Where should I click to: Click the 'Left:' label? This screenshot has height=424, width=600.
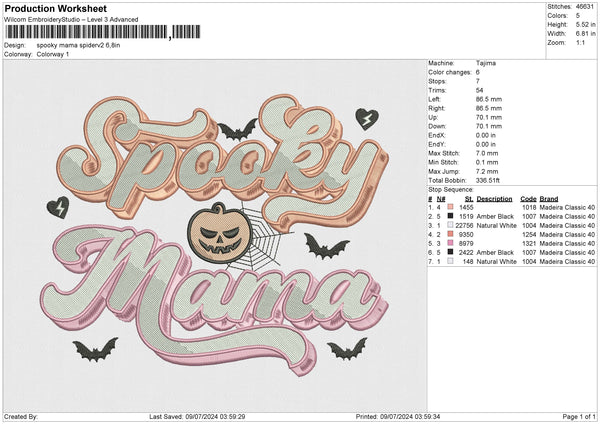pyautogui.click(x=434, y=99)
